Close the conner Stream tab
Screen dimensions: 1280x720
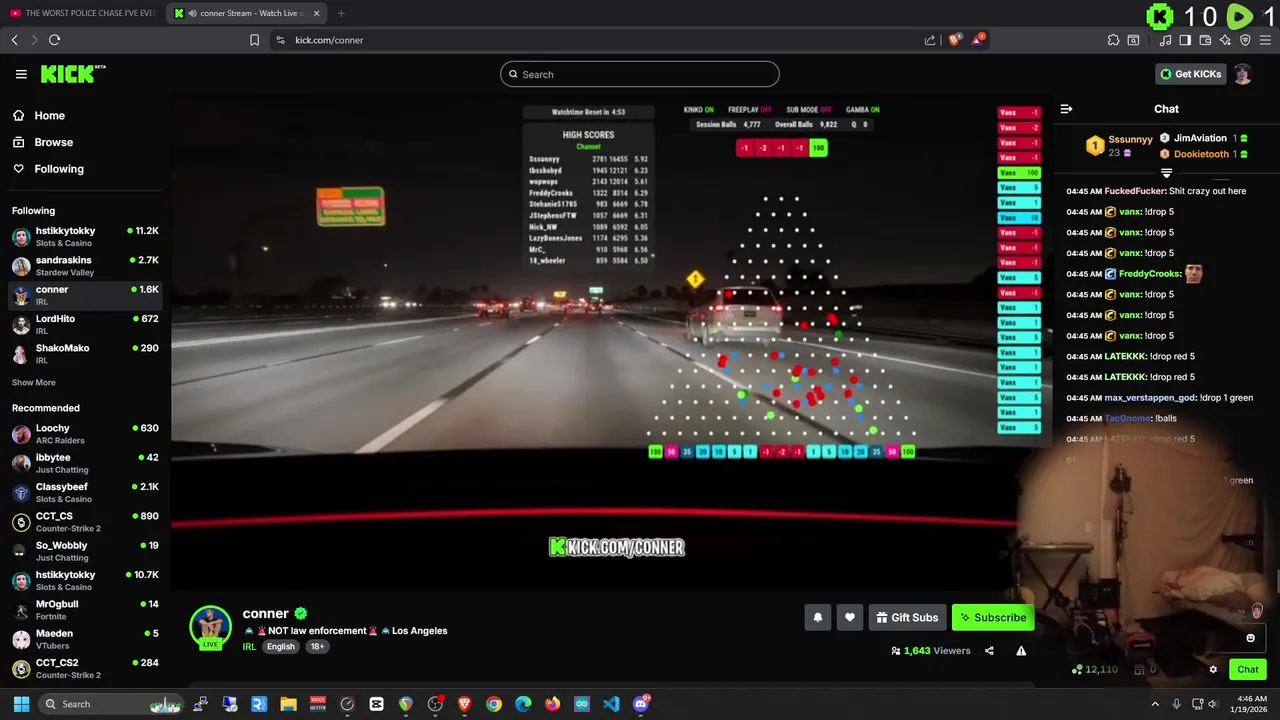pyautogui.click(x=317, y=13)
